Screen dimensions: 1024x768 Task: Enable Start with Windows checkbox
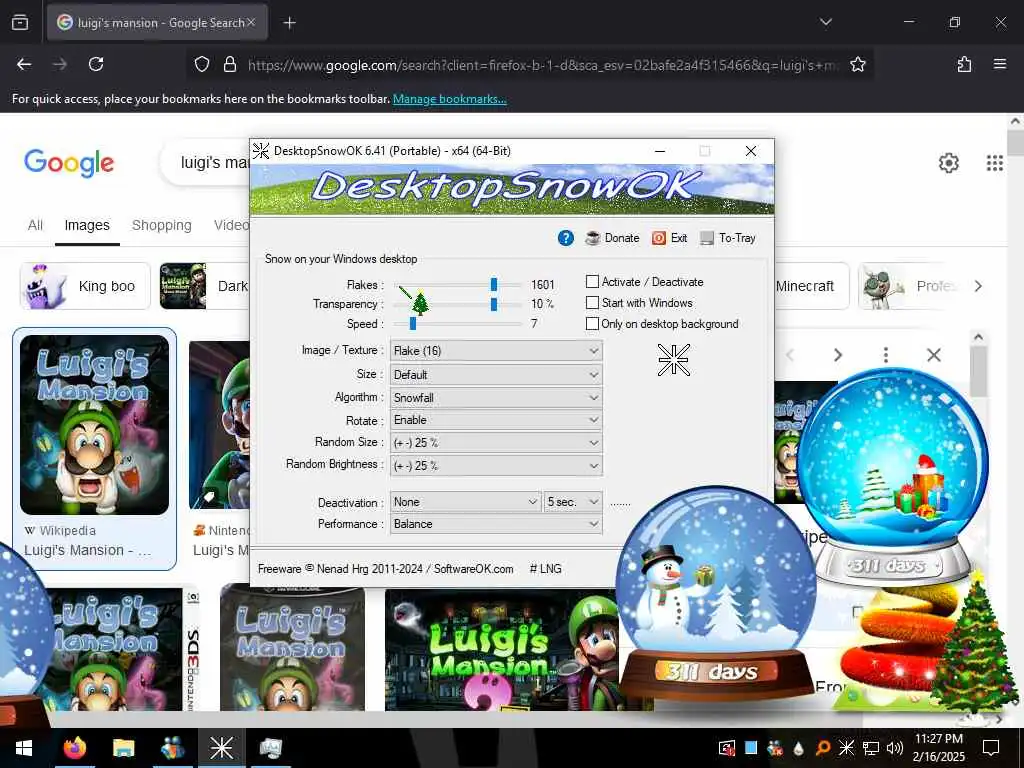pyautogui.click(x=592, y=303)
